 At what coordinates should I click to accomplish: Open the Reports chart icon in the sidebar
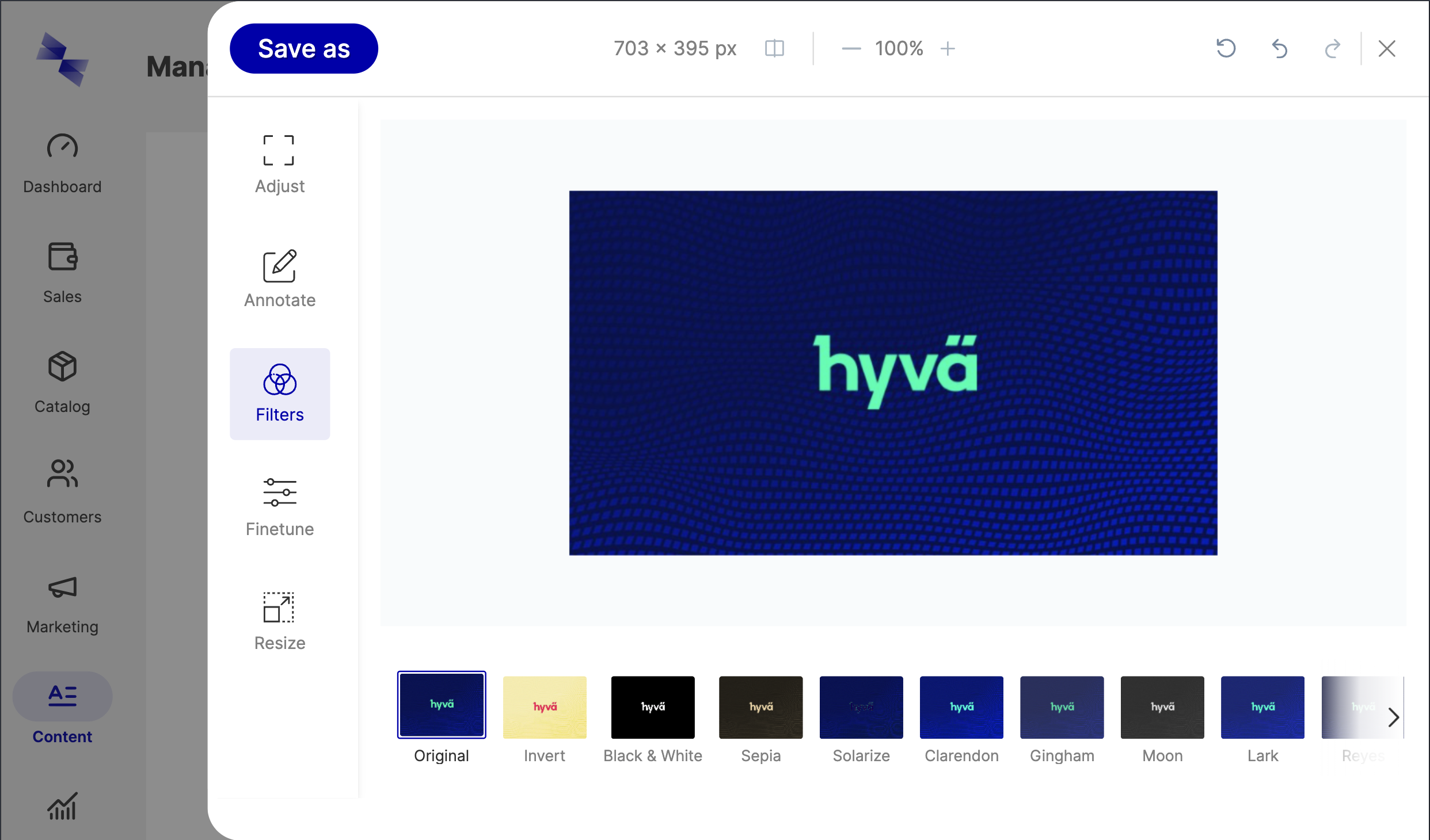(62, 807)
